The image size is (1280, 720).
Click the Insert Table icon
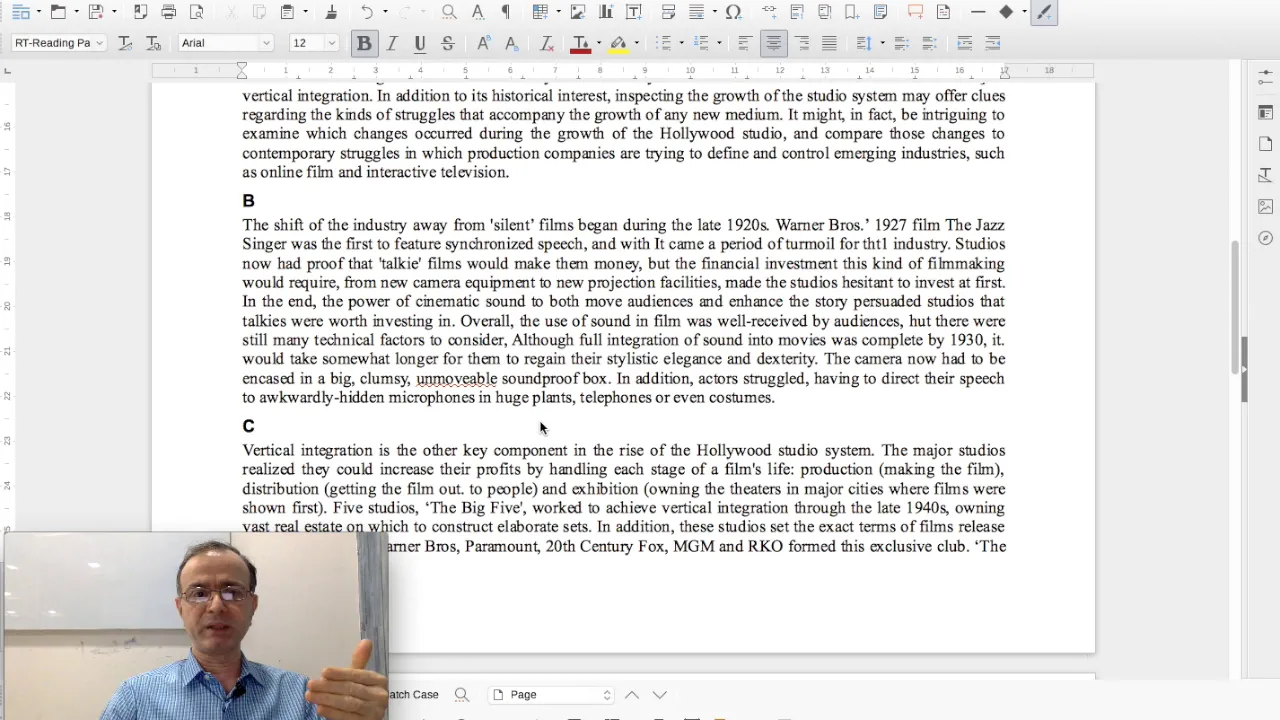(540, 12)
